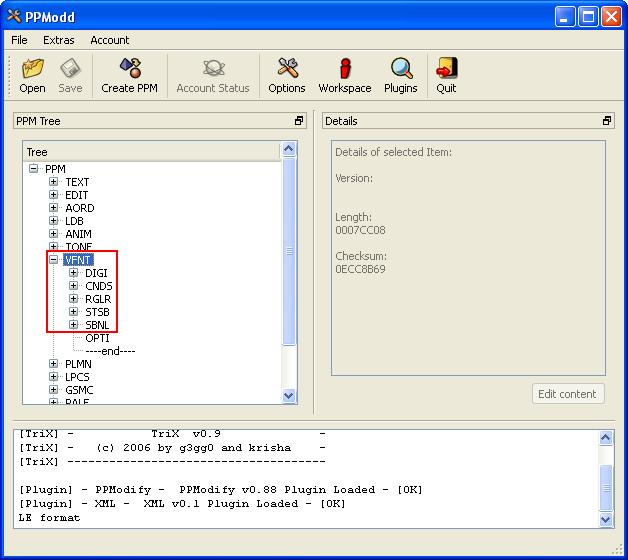
Task: Select the ----end---- tree item
Action: [x=111, y=351]
